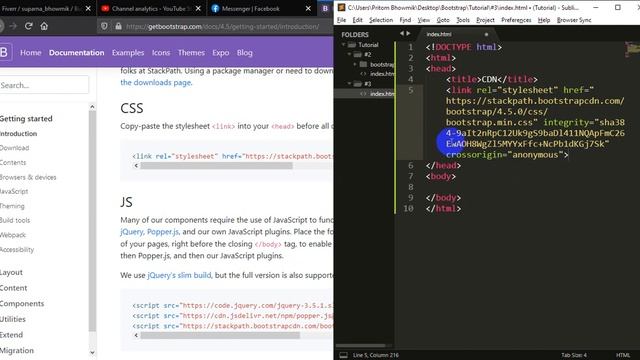
Task: Go to browser home page
Action: coord(44,26)
